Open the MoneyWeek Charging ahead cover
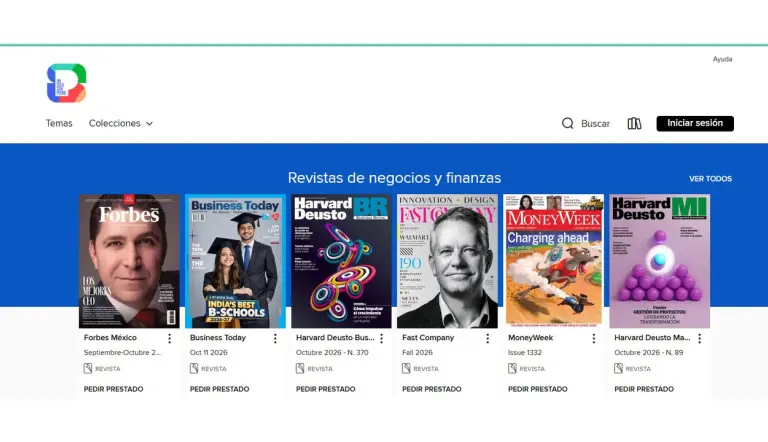This screenshot has height=442, width=768. [x=553, y=261]
